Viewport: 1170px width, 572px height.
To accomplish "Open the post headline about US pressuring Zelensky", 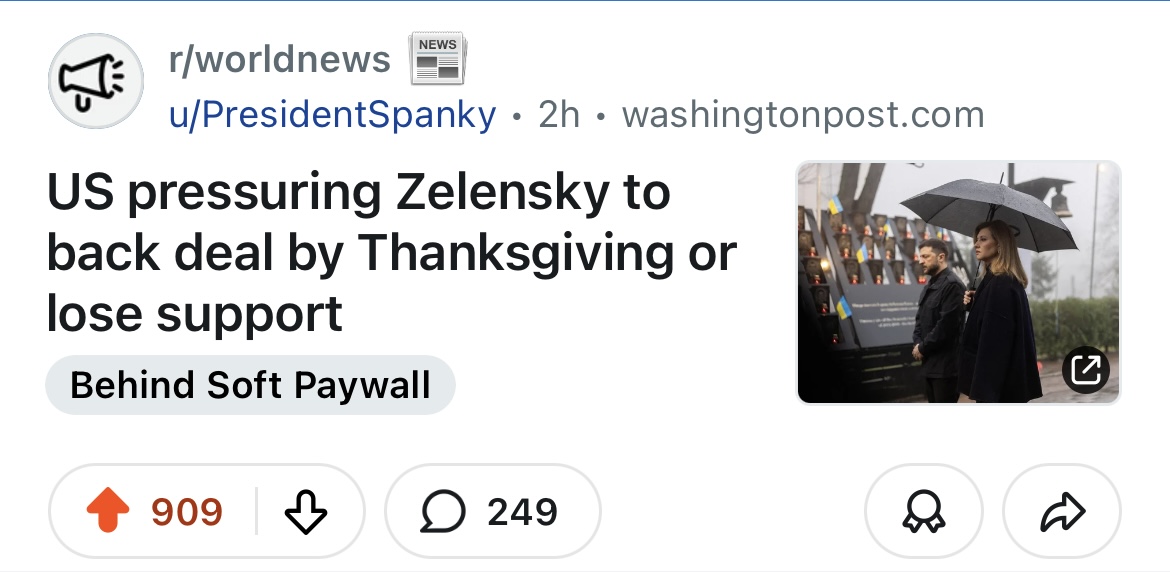I will [x=390, y=253].
